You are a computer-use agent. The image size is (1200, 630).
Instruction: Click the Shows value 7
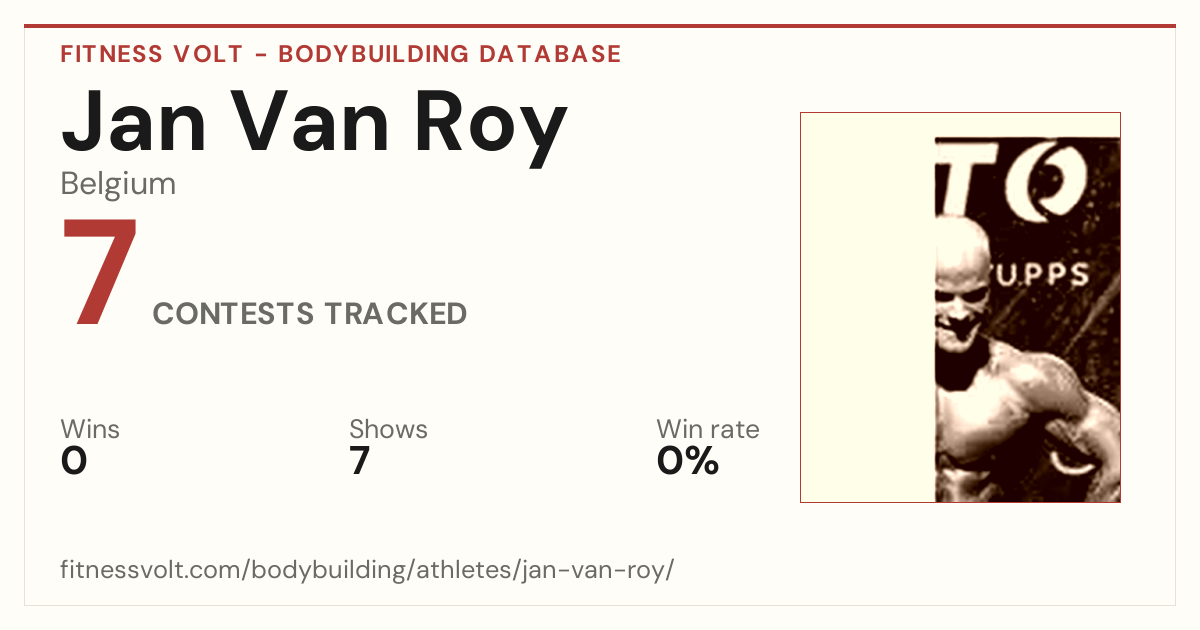[360, 461]
